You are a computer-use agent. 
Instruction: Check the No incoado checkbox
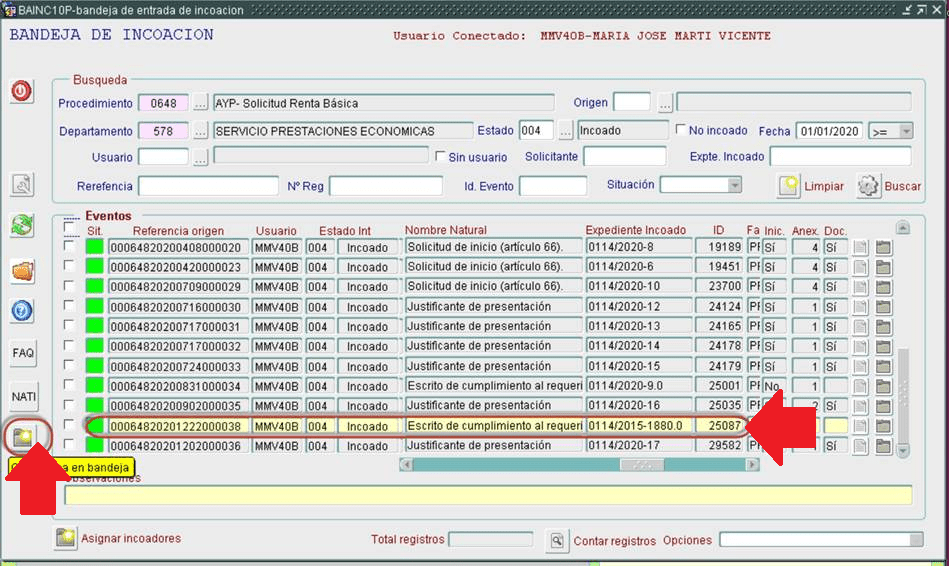[x=681, y=131]
